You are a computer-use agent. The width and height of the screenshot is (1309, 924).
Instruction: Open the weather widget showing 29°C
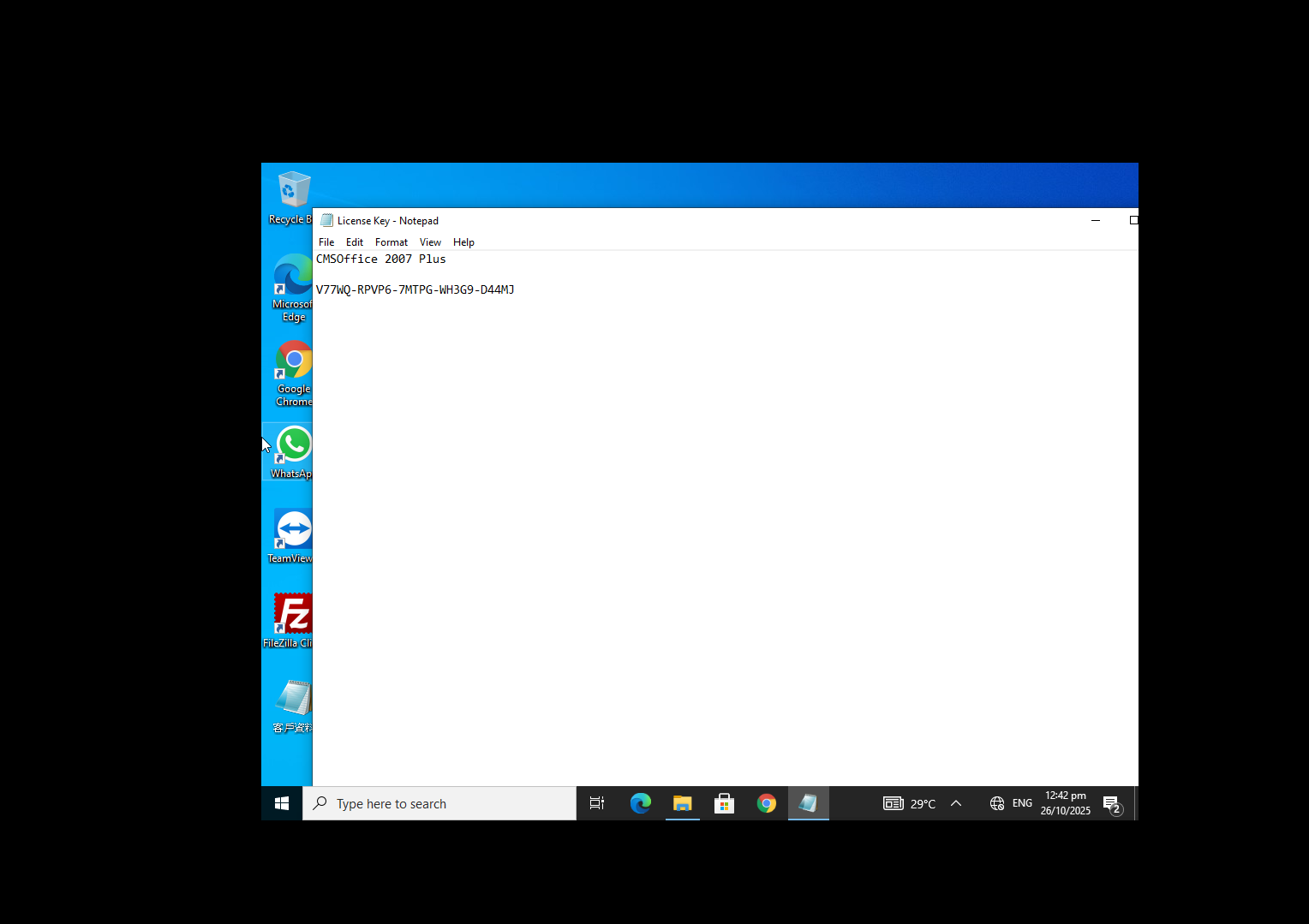tap(909, 803)
